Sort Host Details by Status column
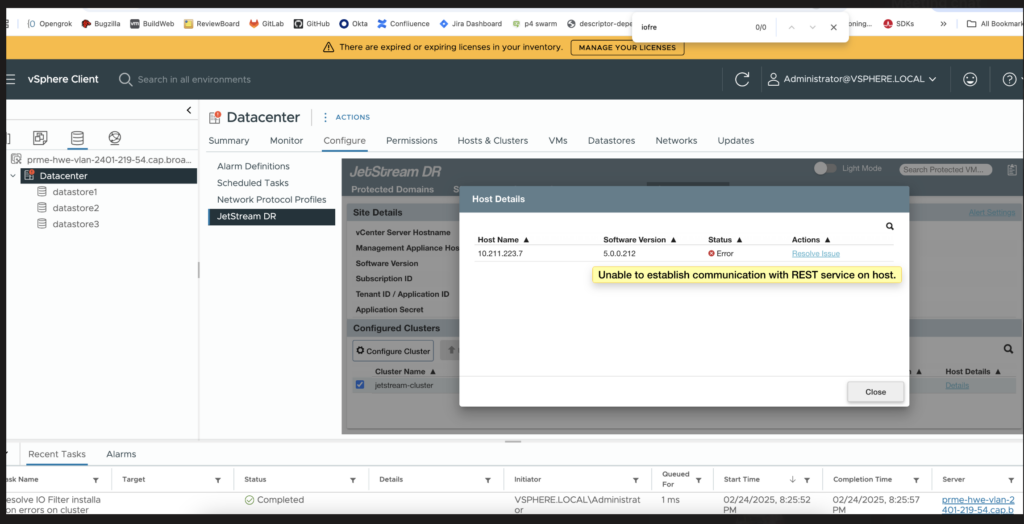 (x=726, y=240)
